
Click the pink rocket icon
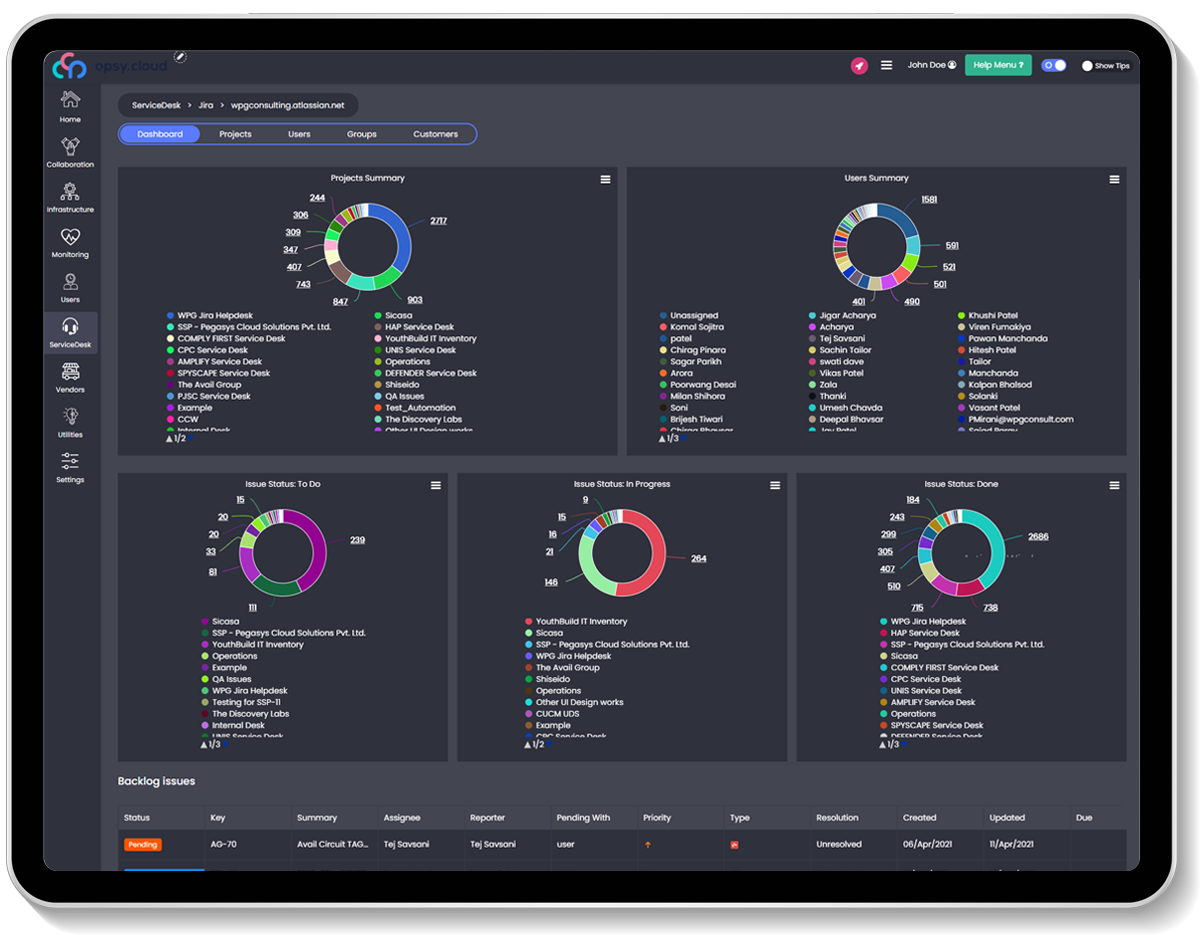[x=859, y=66]
